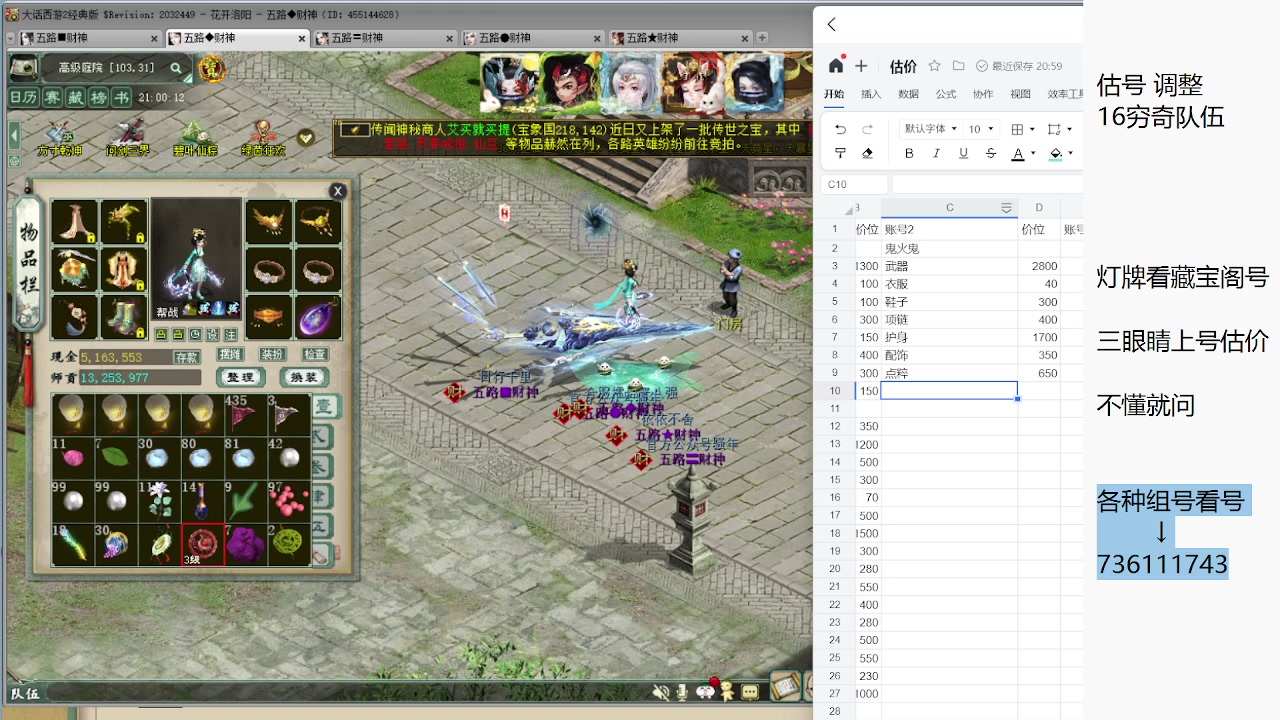Select the flag item with count 435
Viewport: 1280px width, 720px height.
click(x=246, y=415)
